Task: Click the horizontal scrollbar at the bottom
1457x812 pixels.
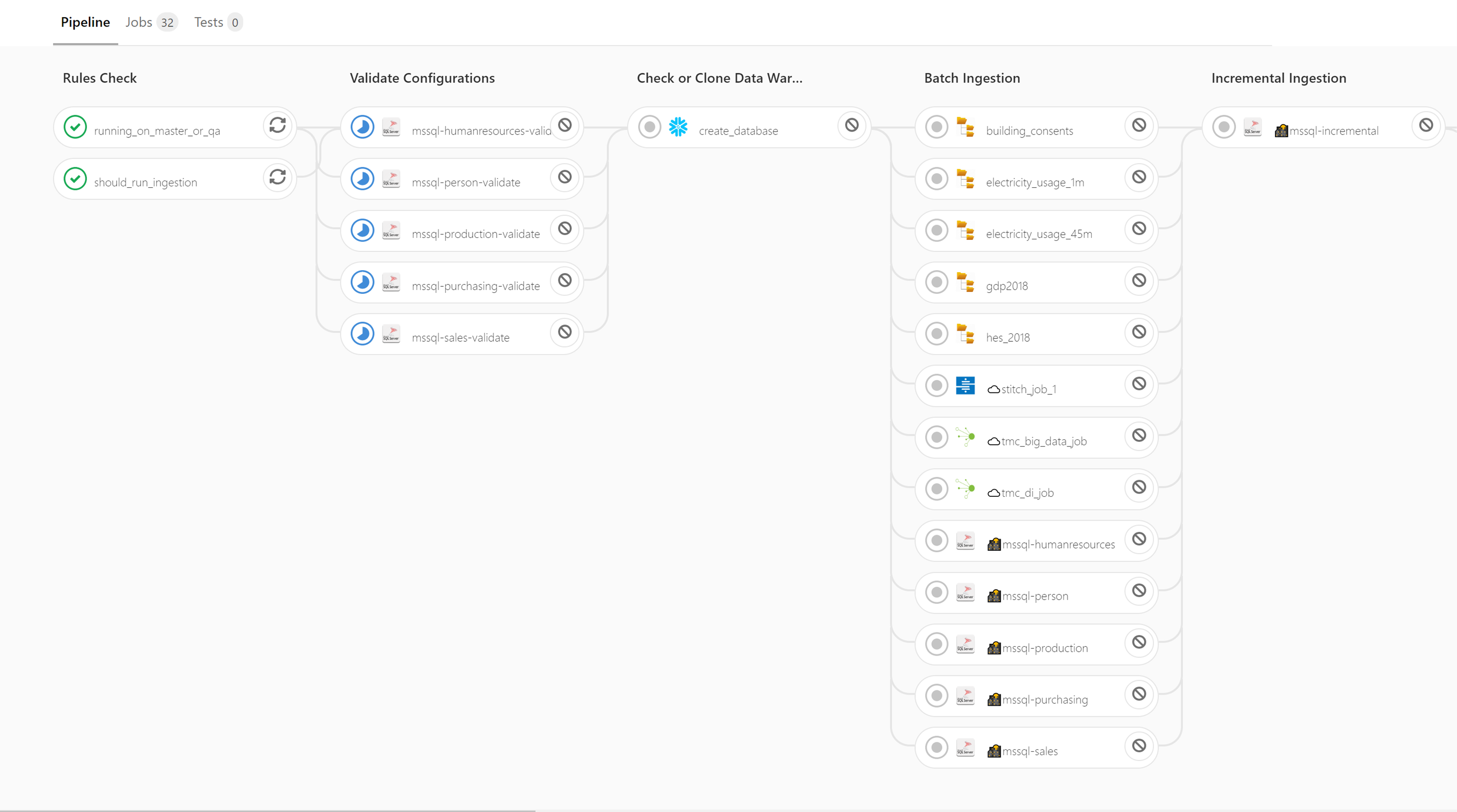Action: point(266,809)
